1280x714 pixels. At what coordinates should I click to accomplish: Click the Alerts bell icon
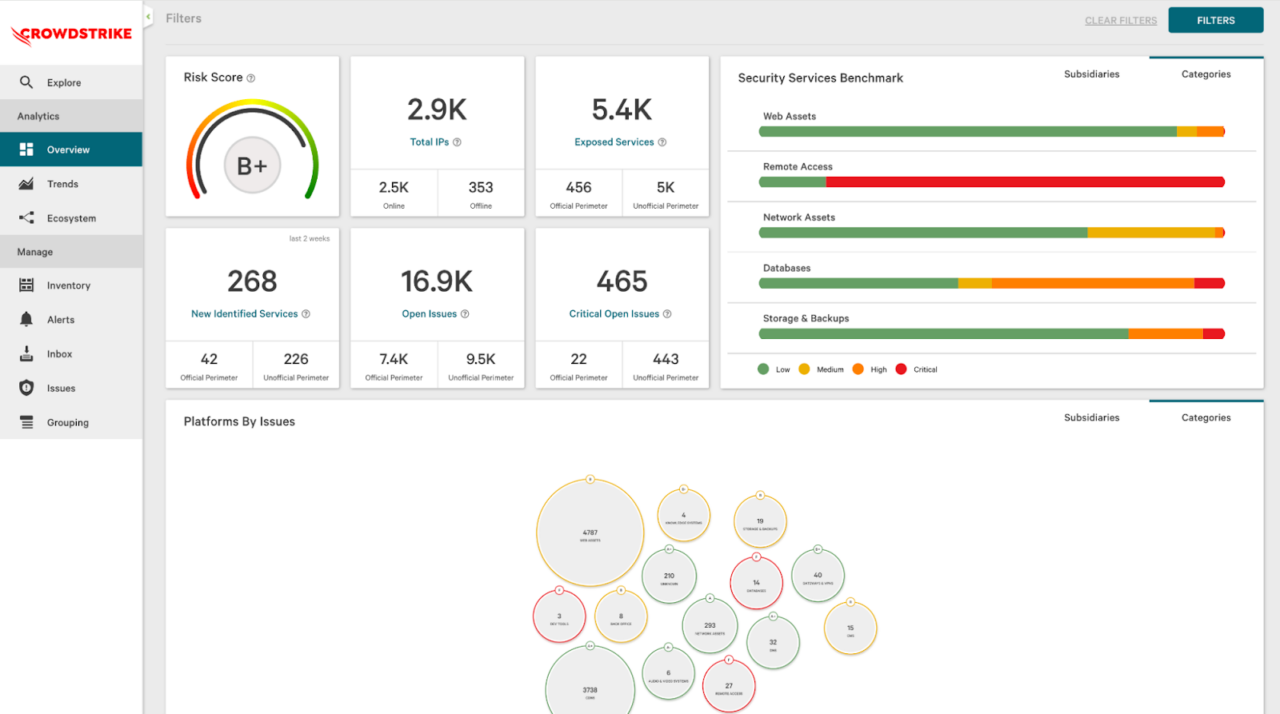[27, 320]
